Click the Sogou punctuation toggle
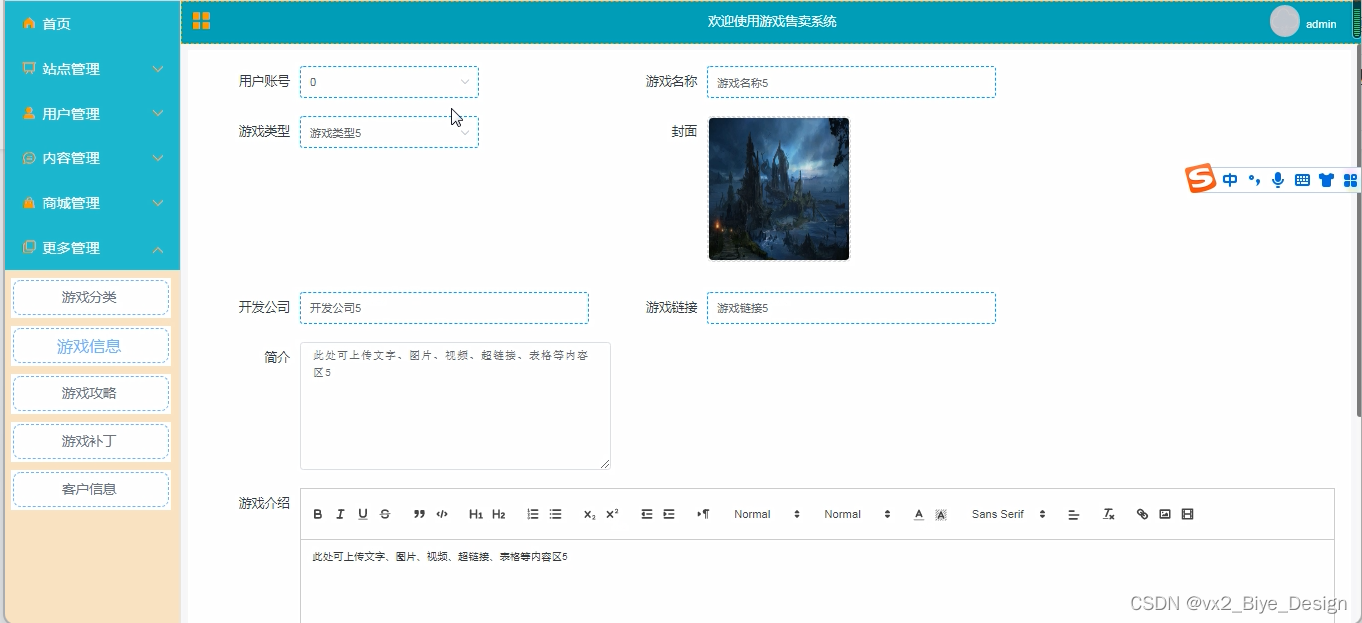Viewport: 1362px width, 623px height. pos(1254,180)
